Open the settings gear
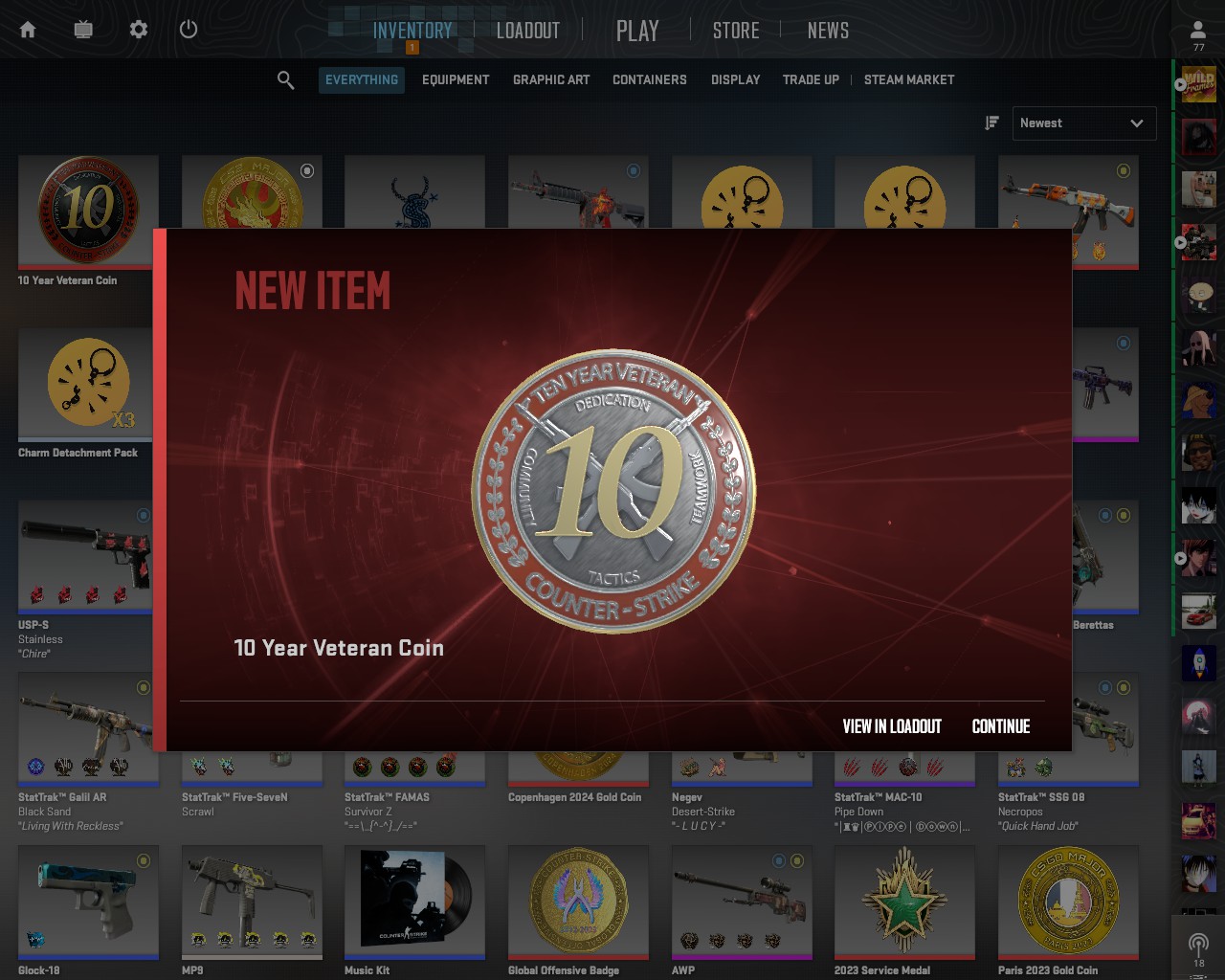1225x980 pixels. (x=139, y=30)
